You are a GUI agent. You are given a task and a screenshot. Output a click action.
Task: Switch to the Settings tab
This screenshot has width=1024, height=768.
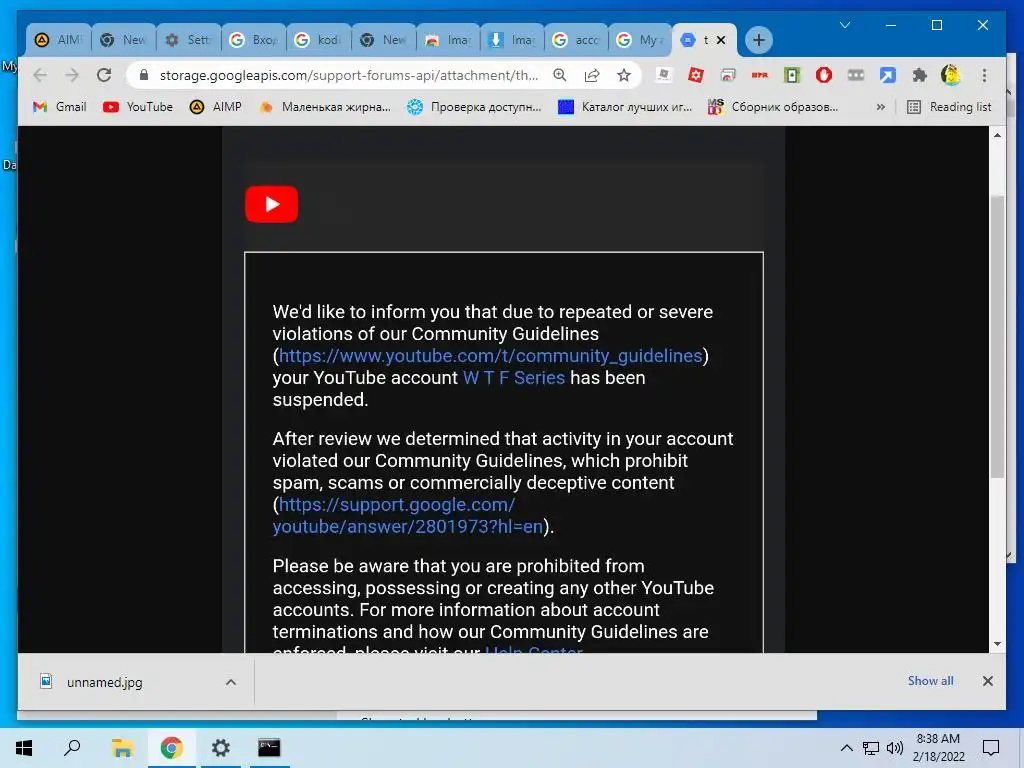[x=189, y=40]
